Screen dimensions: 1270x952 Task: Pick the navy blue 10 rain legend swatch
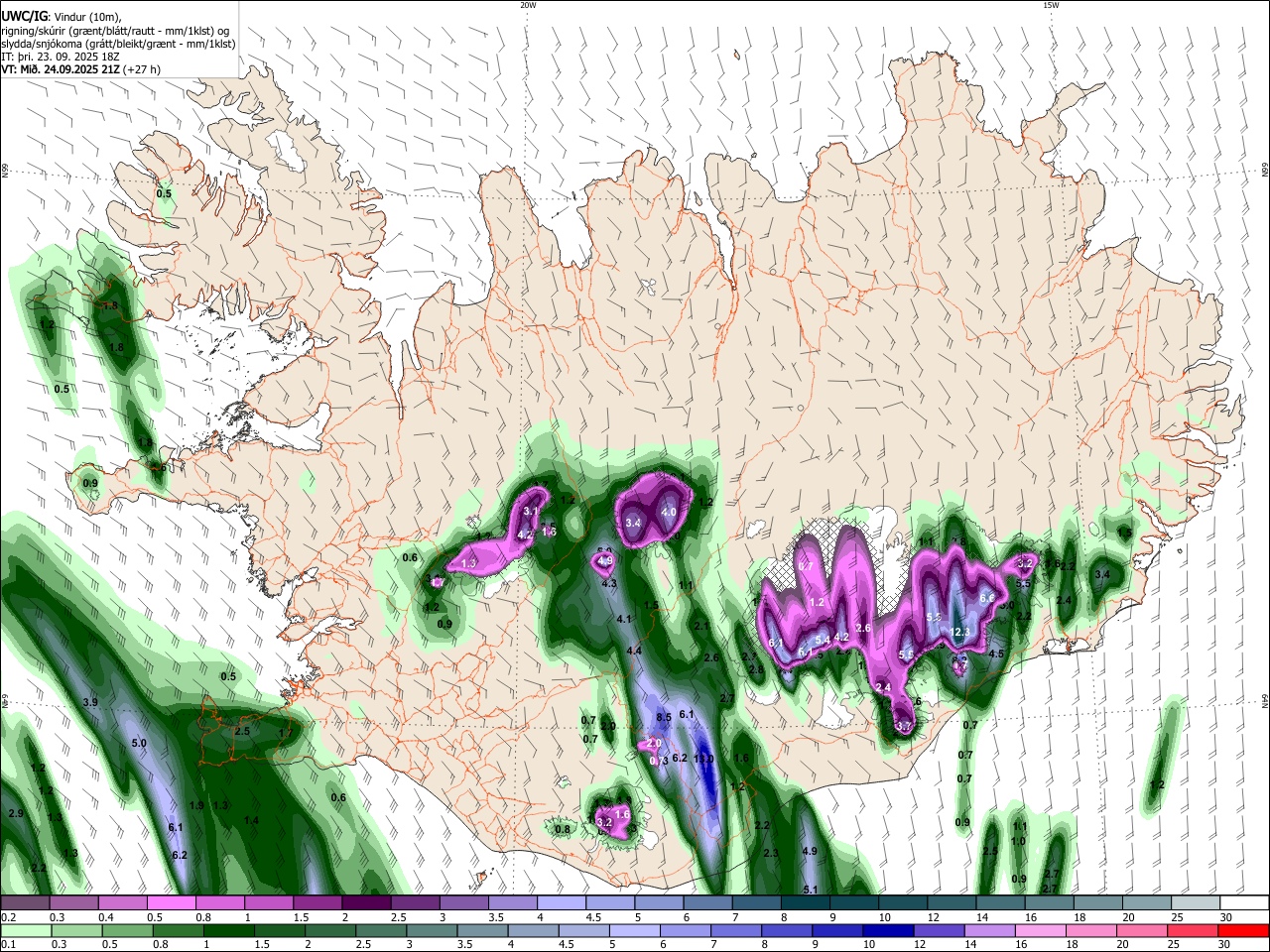887,930
